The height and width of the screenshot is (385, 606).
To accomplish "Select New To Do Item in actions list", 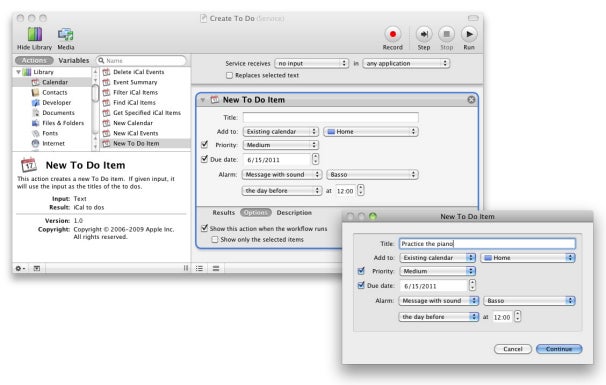I will (145, 143).
